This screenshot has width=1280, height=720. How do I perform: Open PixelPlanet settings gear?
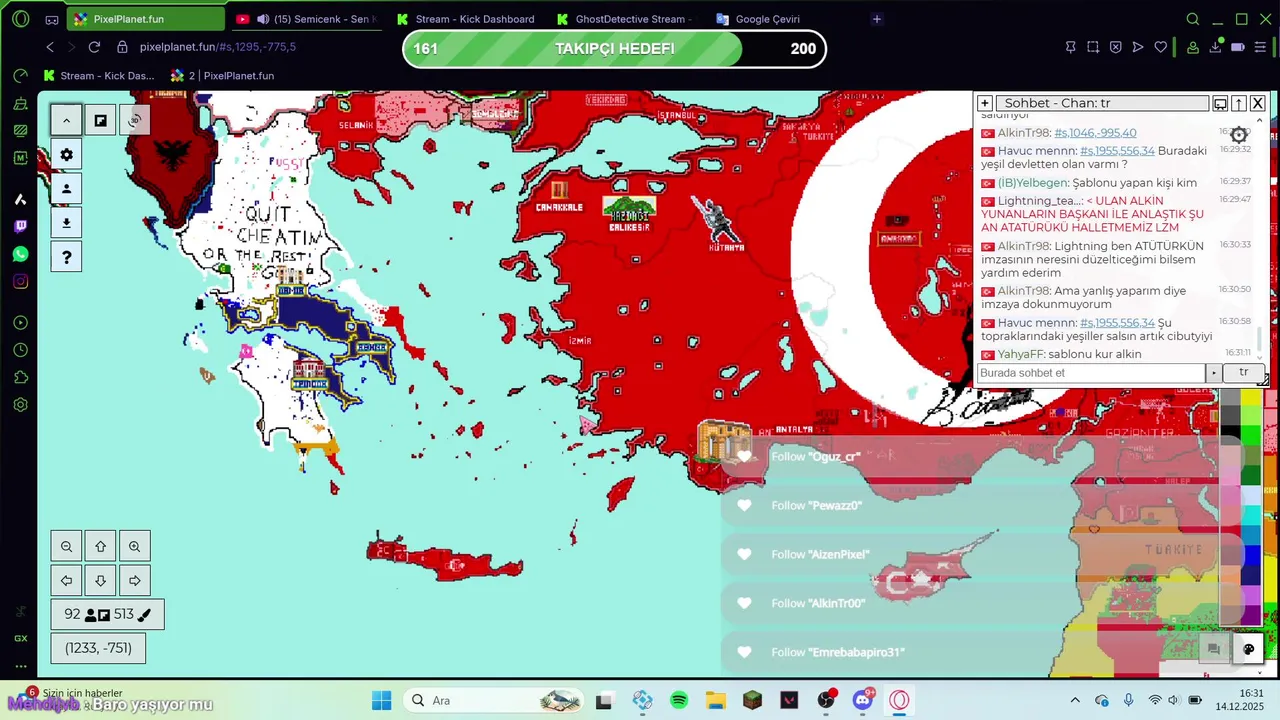tap(66, 155)
